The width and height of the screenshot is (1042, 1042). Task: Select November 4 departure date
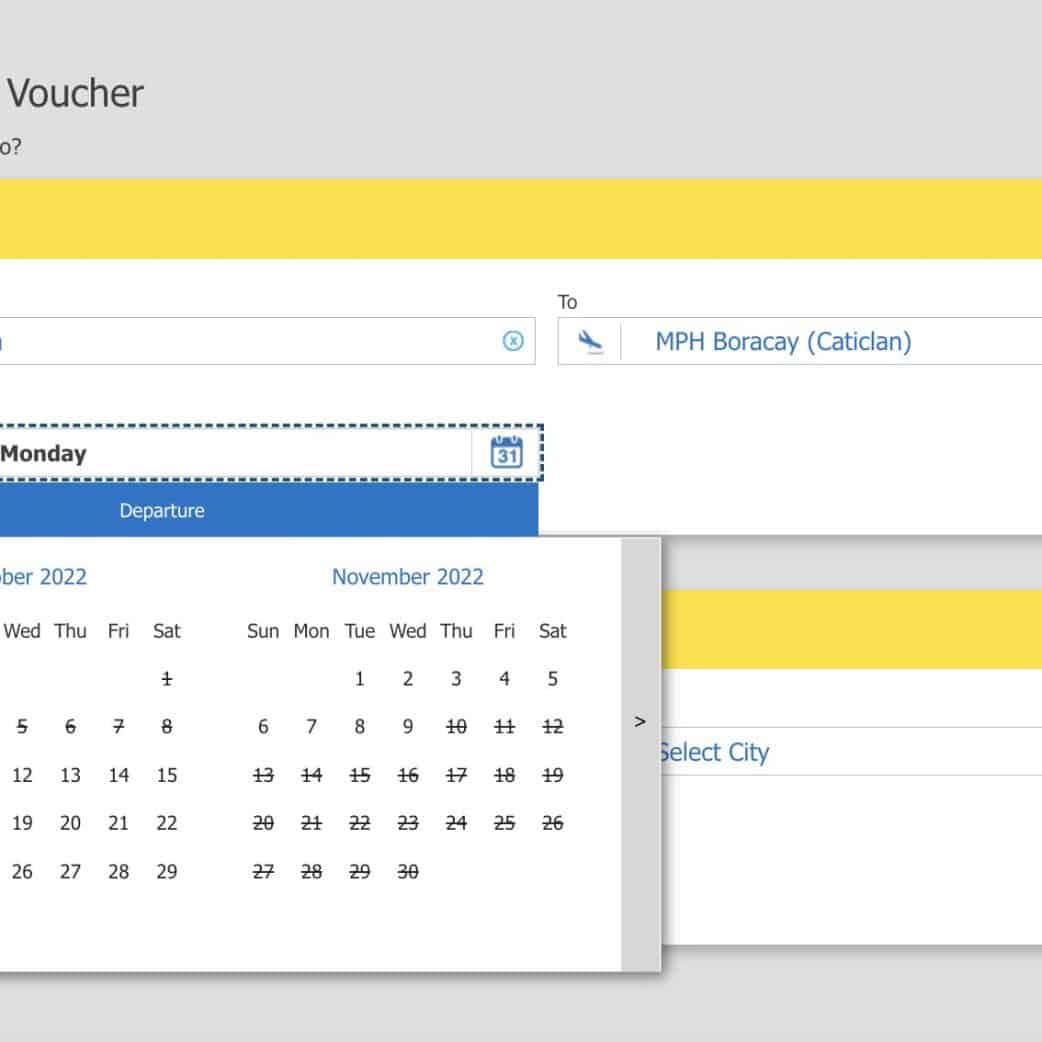click(x=504, y=679)
